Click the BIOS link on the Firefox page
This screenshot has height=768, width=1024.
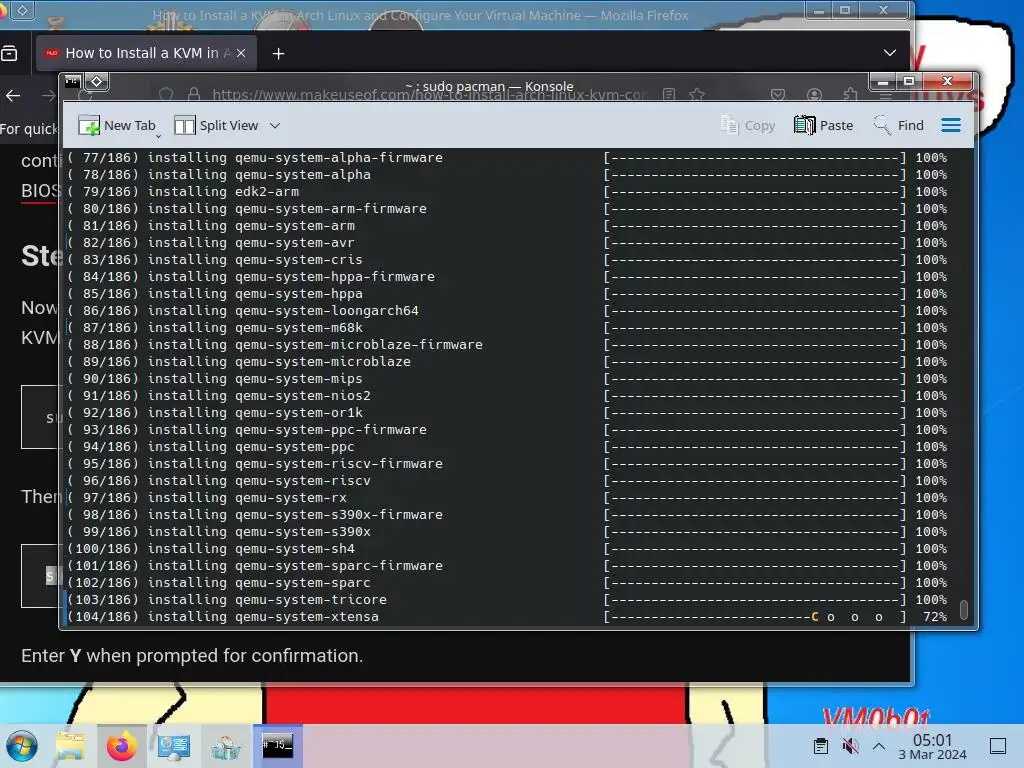(x=40, y=191)
